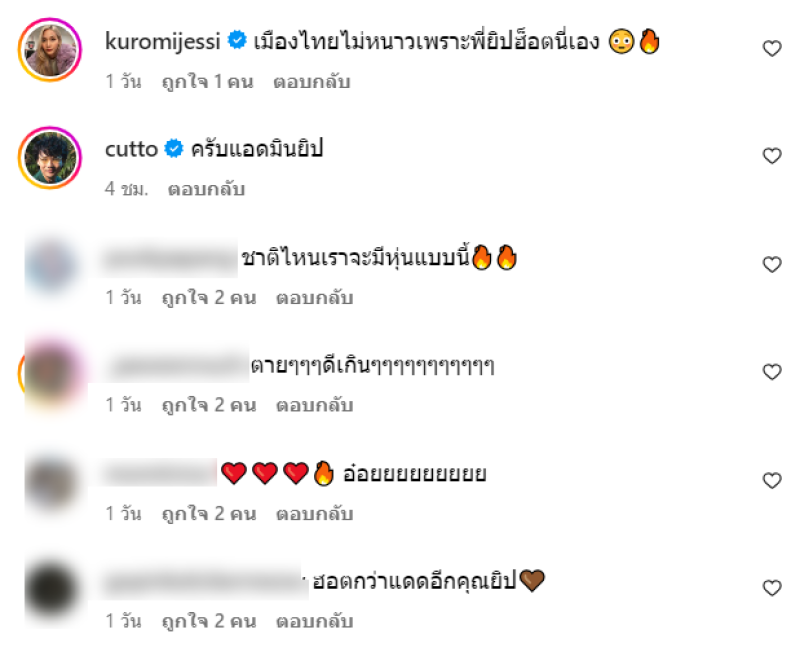Viewport: 800px width, 656px height.
Task: Like the kuromijessi comment with heart icon
Action: click(x=772, y=48)
